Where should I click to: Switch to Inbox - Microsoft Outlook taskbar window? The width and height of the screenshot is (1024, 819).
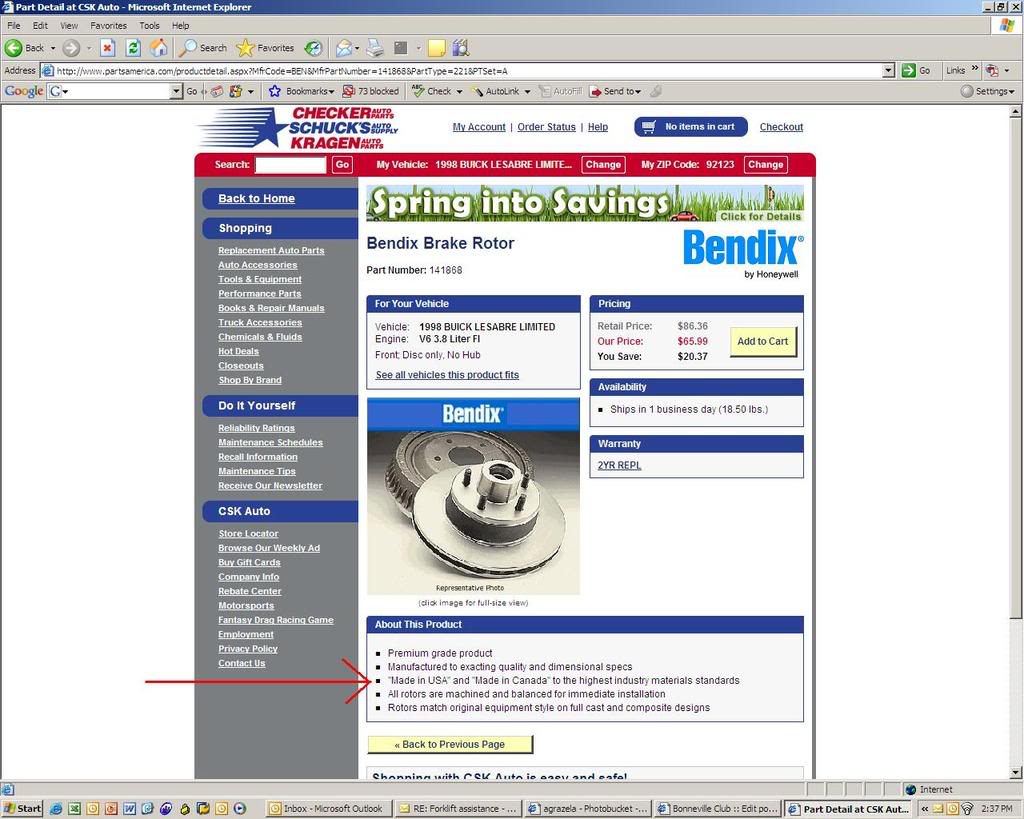329,809
